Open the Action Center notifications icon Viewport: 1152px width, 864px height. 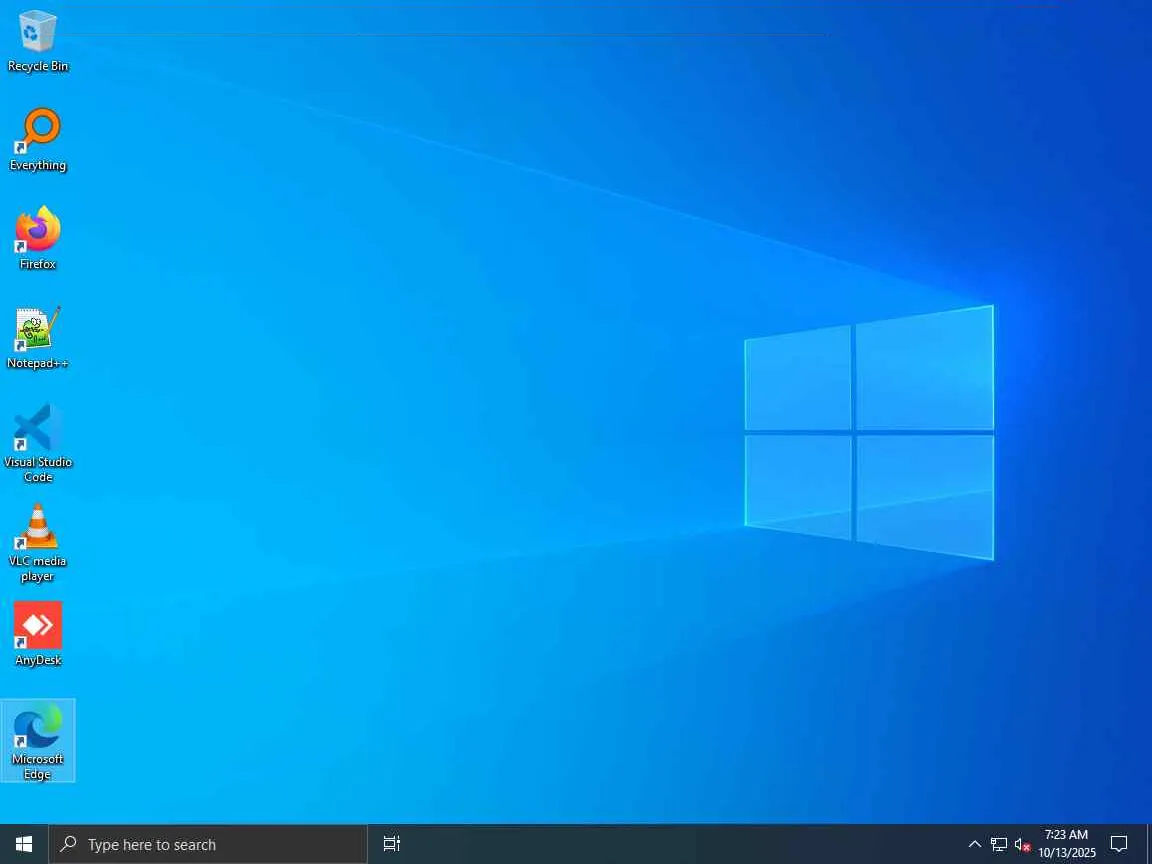coord(1119,844)
